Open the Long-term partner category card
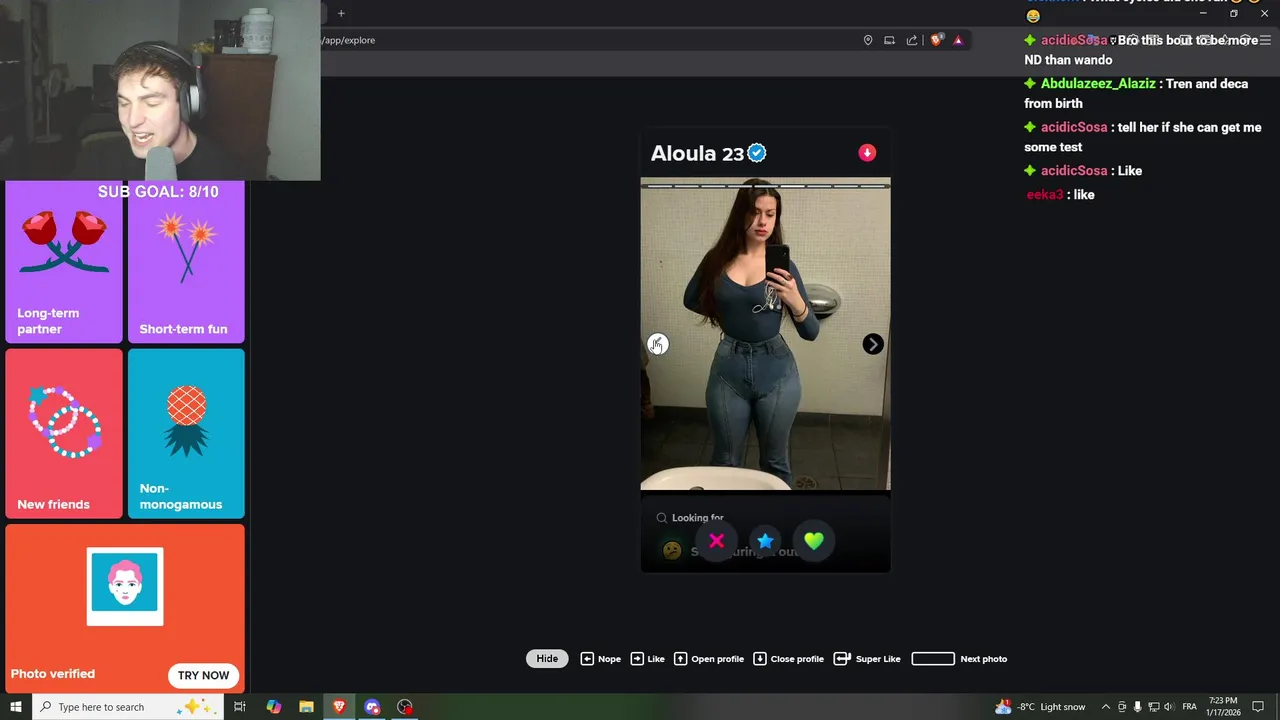 [64, 262]
